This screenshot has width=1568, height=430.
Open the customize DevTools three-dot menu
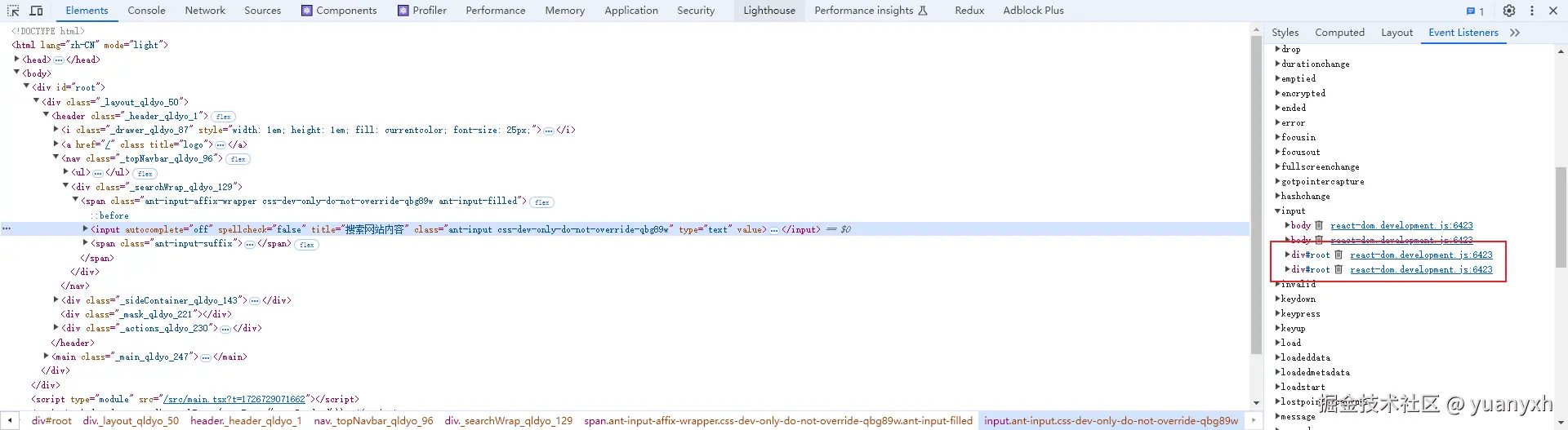click(1532, 11)
